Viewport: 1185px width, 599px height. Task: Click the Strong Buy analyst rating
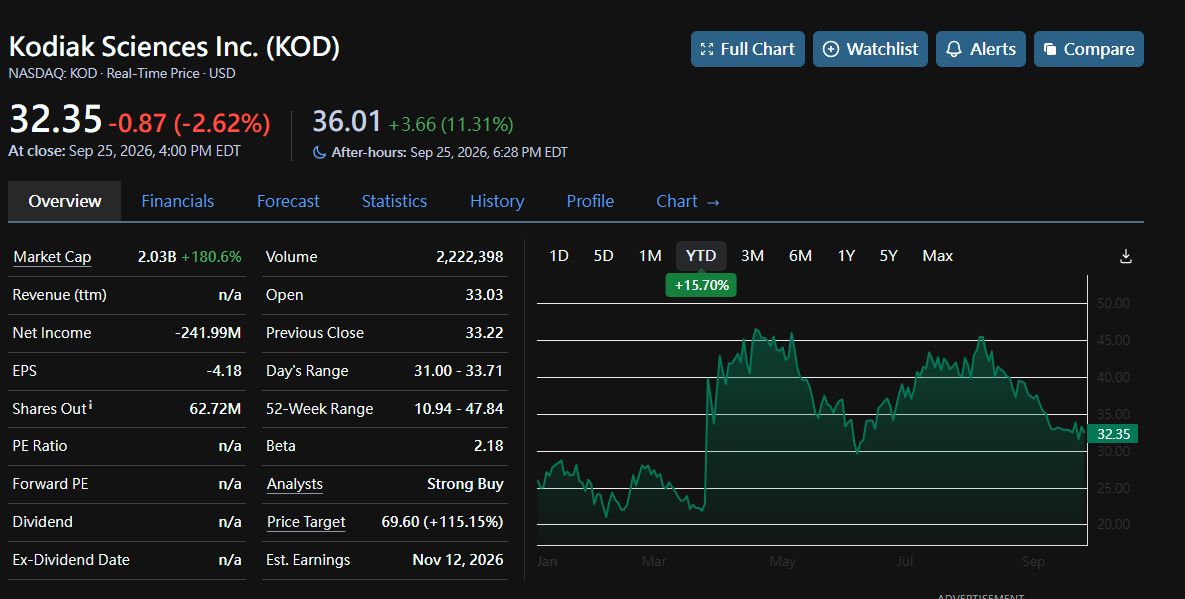coord(465,484)
